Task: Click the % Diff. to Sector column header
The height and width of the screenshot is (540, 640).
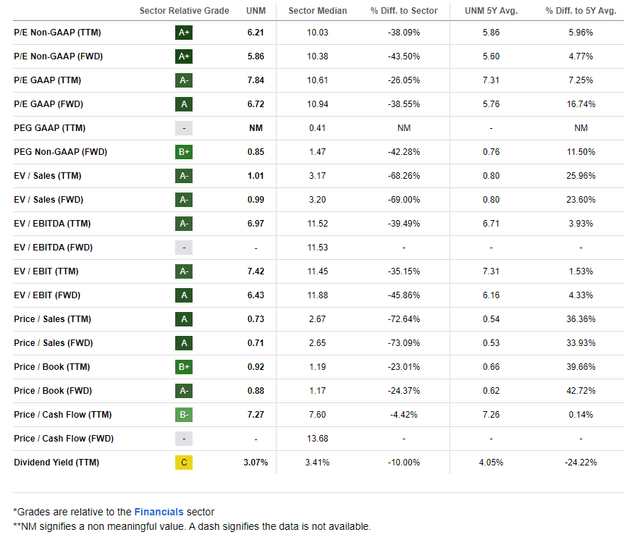Action: 404,11
